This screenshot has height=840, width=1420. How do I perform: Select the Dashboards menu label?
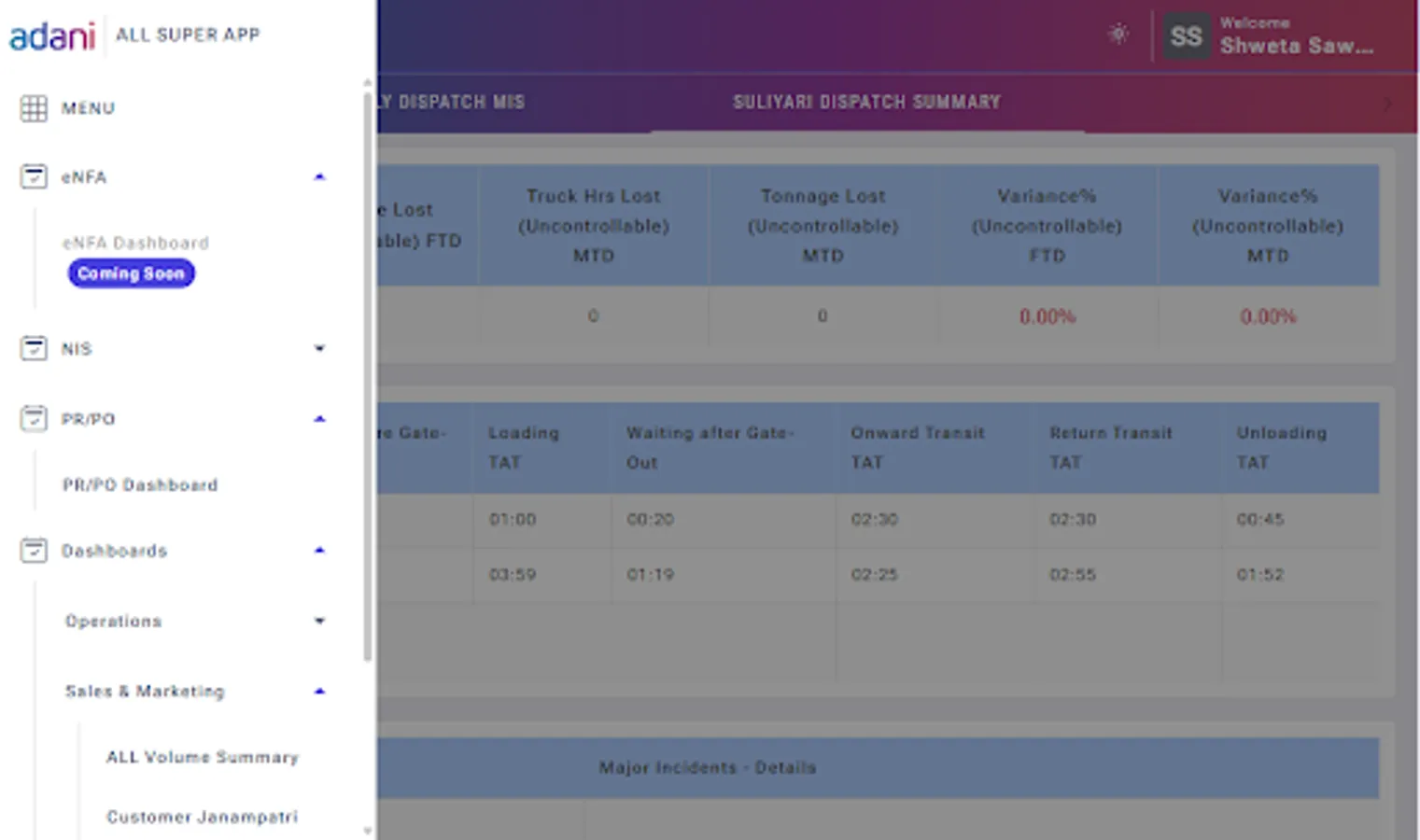coord(114,551)
